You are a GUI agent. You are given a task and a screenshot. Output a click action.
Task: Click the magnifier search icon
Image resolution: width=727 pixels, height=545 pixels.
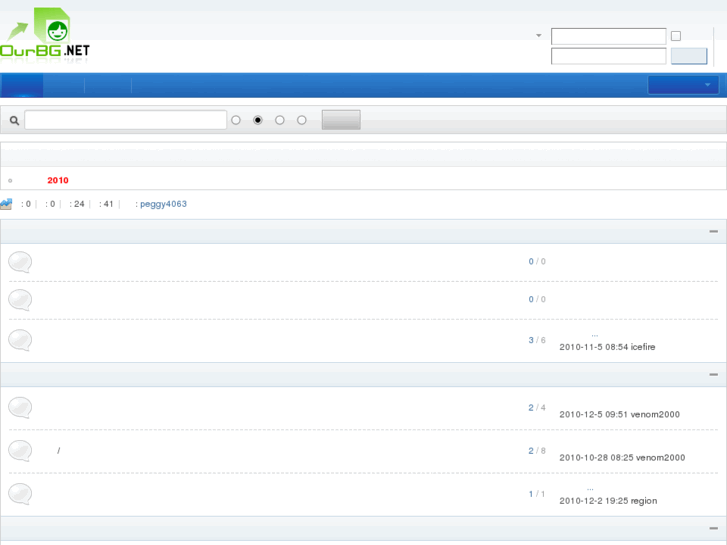click(14, 121)
